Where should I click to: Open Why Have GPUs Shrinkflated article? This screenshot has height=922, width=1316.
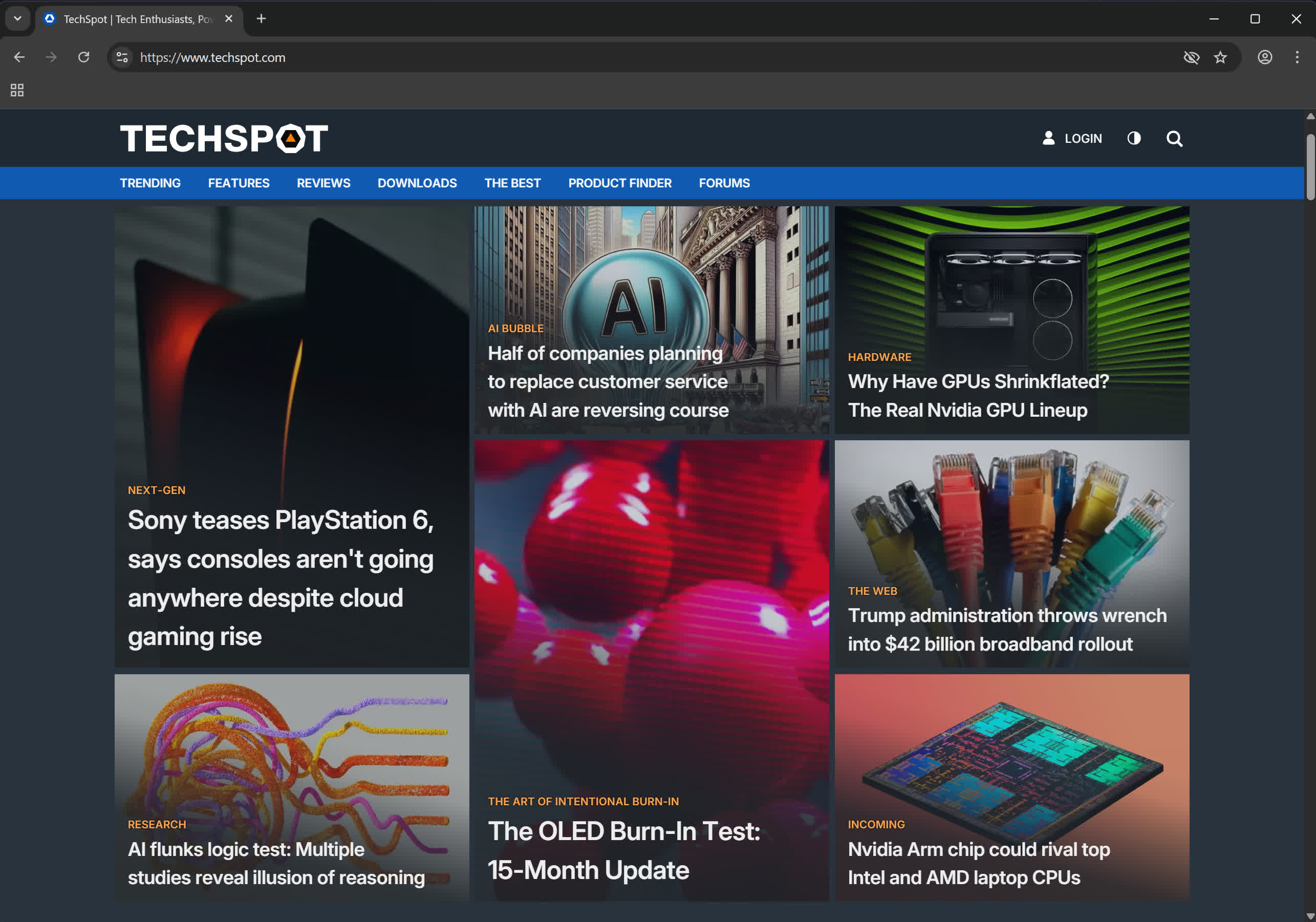point(978,396)
